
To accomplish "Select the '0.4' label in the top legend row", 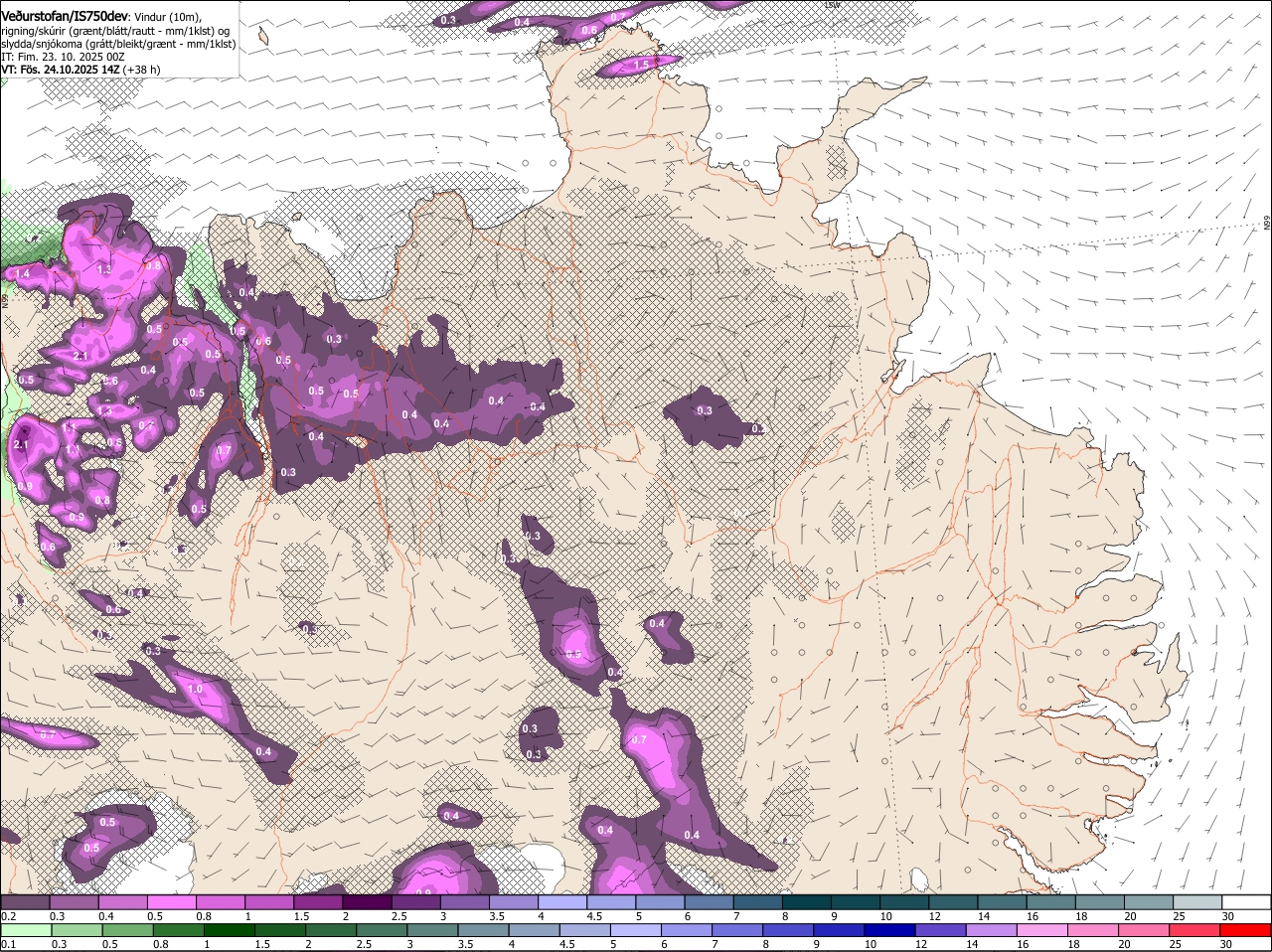I will (x=105, y=916).
